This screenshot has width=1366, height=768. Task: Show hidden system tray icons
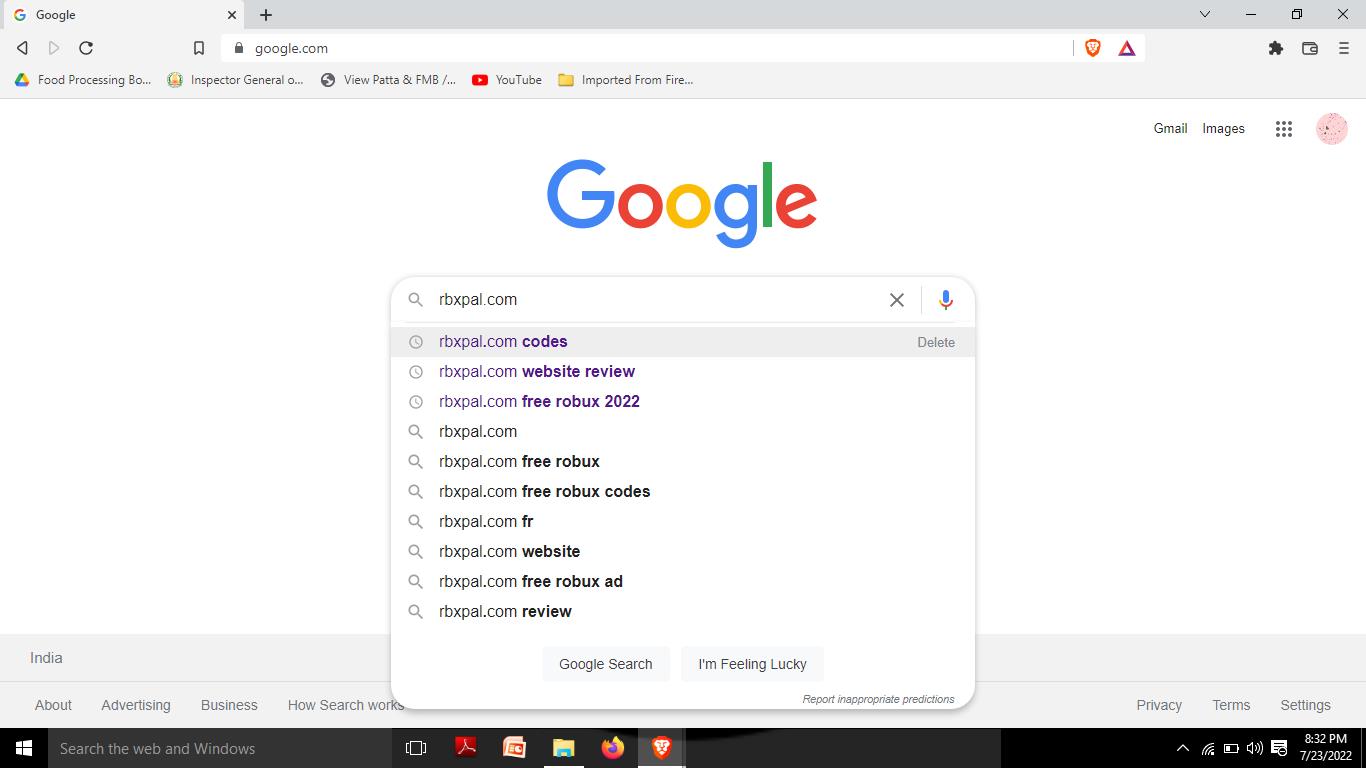[1183, 748]
